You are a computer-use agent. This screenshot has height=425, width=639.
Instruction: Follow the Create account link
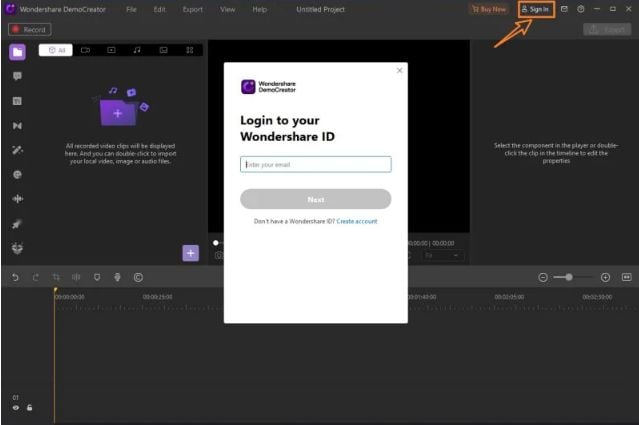coord(357,221)
